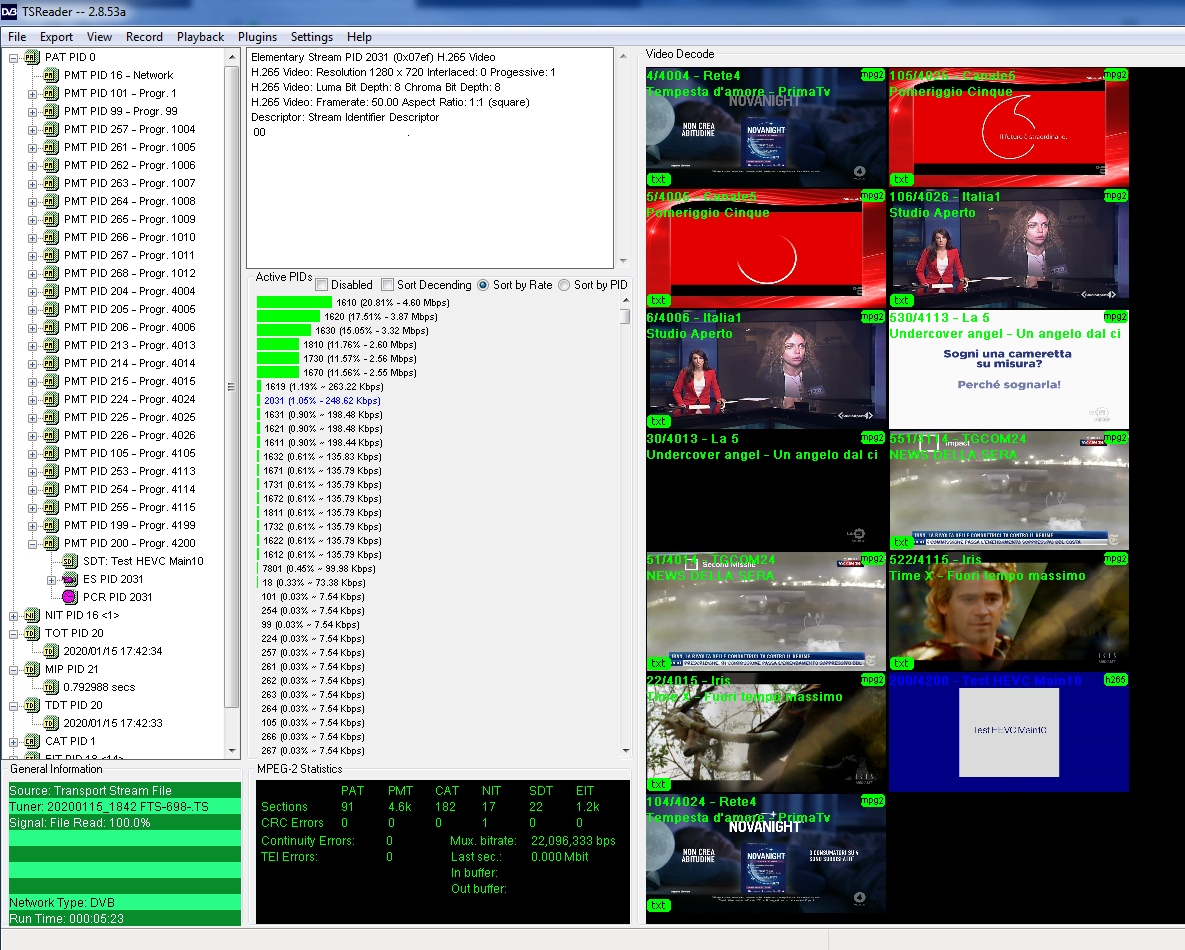Select PID 1610 rate bar in Active PIDs
Image resolution: width=1185 pixels, height=950 pixels.
pos(295,302)
